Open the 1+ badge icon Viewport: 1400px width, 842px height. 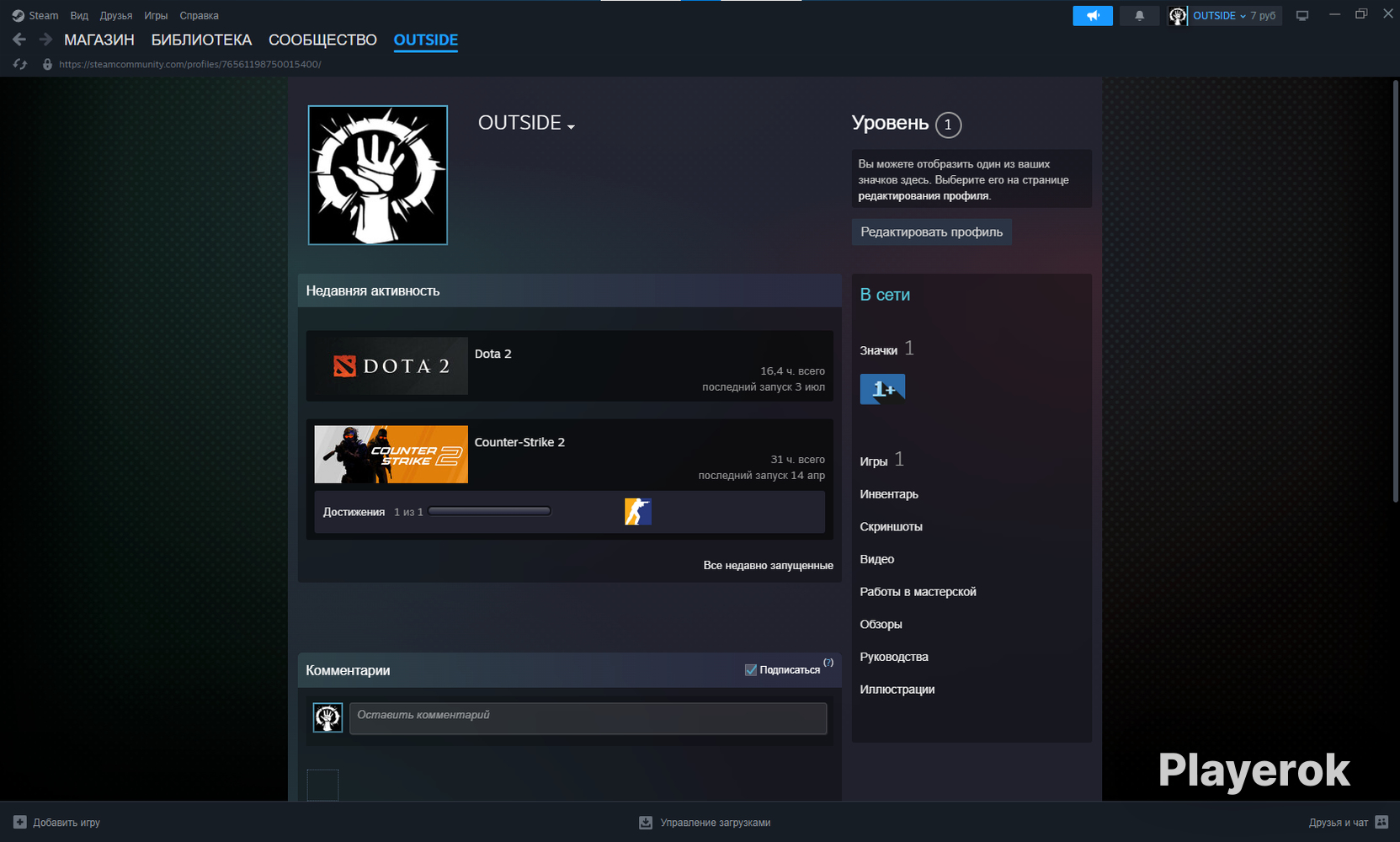pyautogui.click(x=882, y=389)
